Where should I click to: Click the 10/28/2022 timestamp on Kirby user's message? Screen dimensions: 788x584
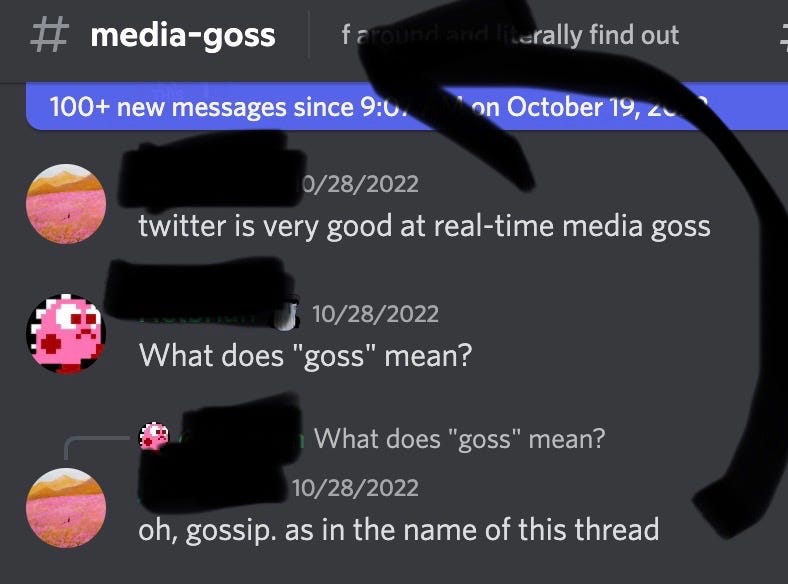point(375,314)
